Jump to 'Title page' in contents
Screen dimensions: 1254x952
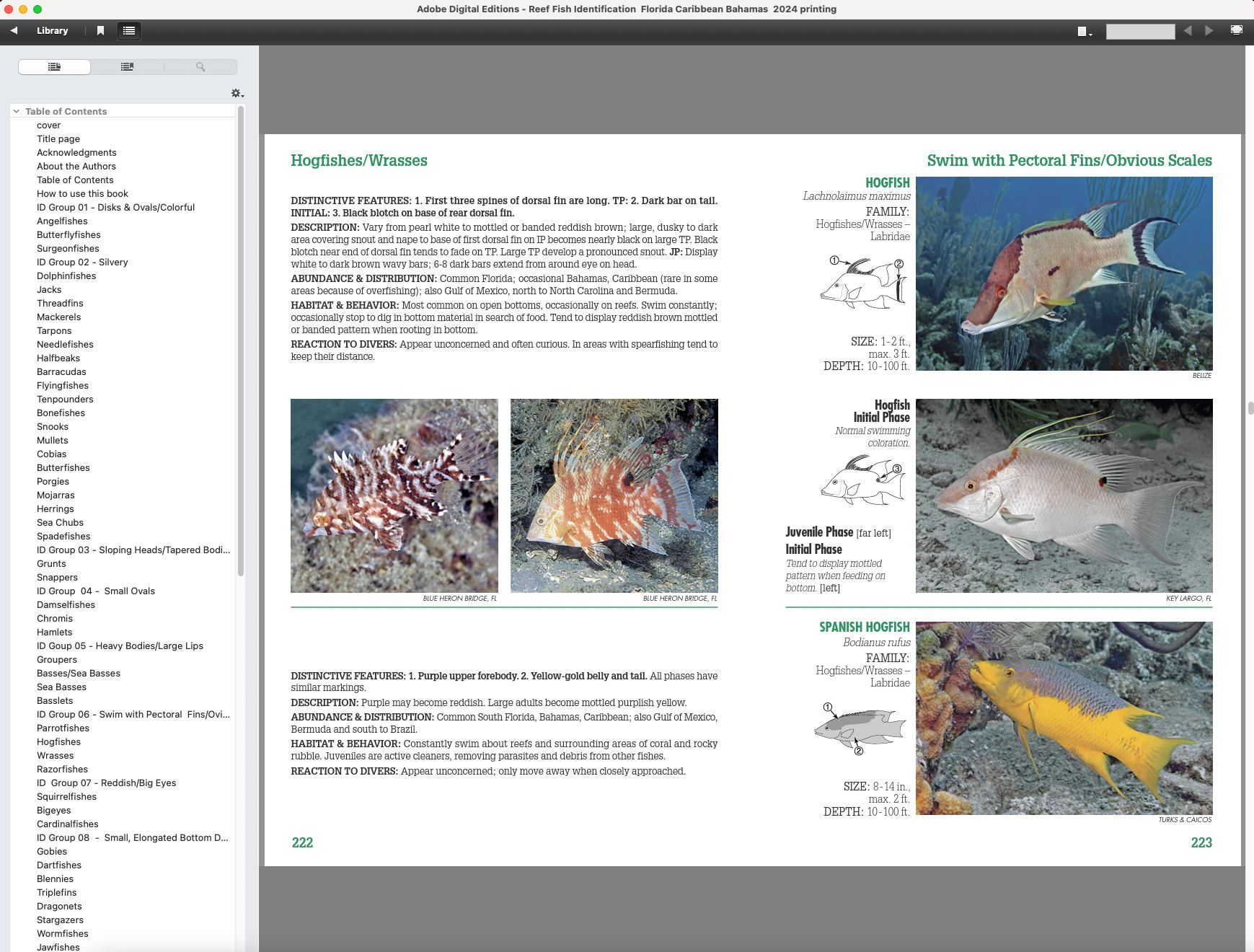click(58, 138)
